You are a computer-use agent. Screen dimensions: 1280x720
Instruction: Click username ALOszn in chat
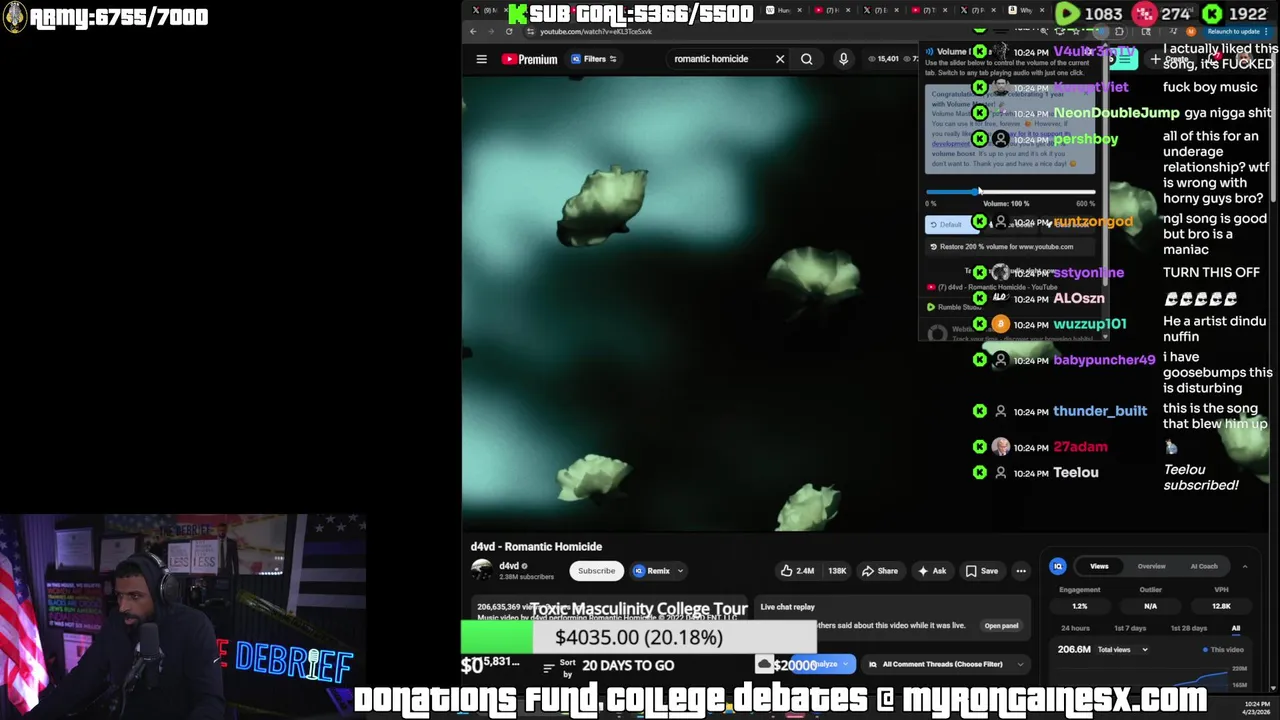tap(1078, 298)
